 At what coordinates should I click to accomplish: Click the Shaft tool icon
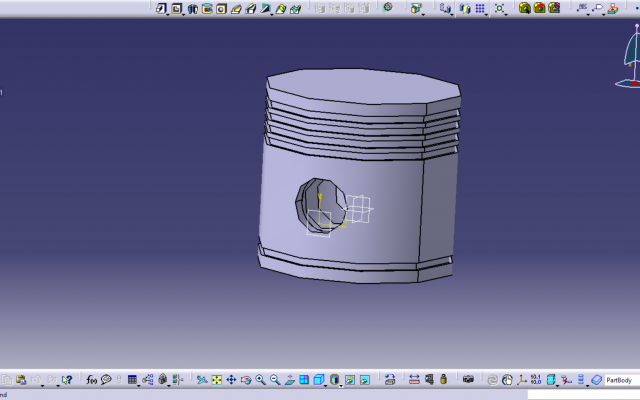[192, 9]
